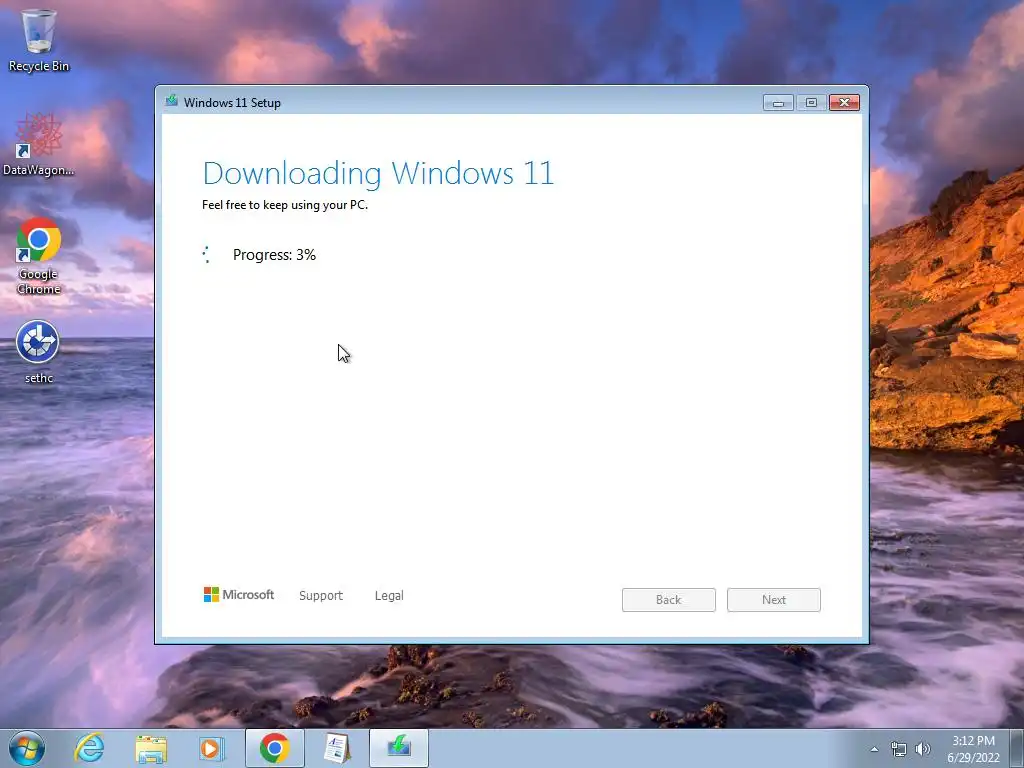Viewport: 1024px width, 768px height.
Task: Switch to Chrome in the taskbar
Action: point(274,748)
